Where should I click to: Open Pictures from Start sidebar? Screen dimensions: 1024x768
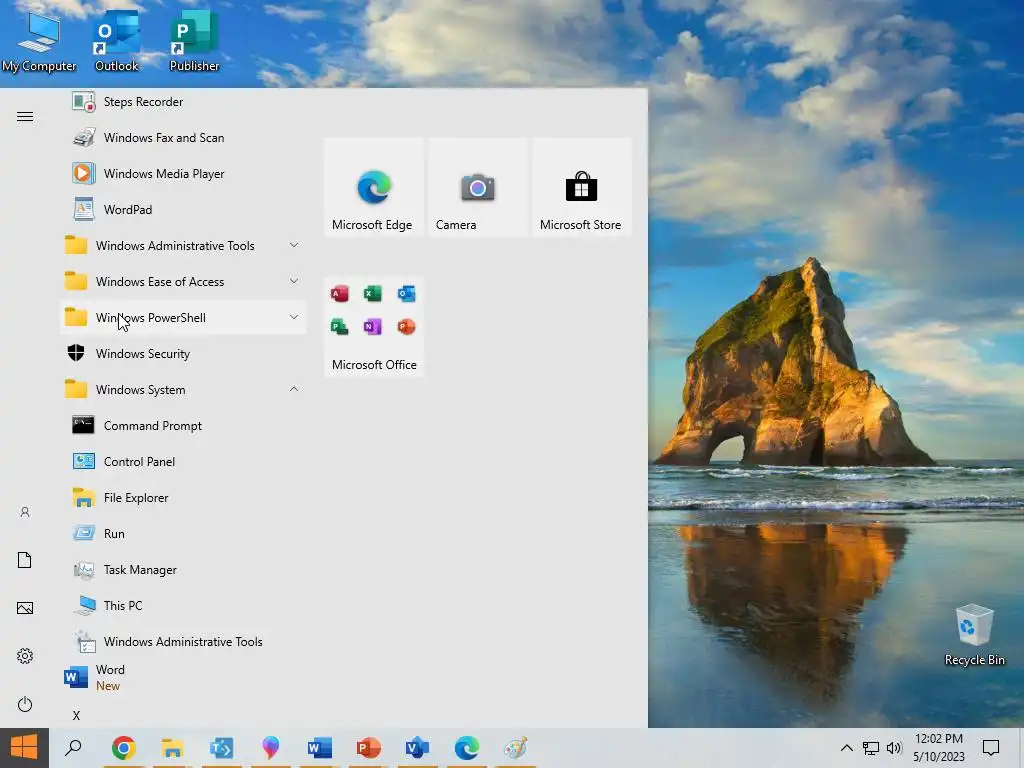coord(25,608)
